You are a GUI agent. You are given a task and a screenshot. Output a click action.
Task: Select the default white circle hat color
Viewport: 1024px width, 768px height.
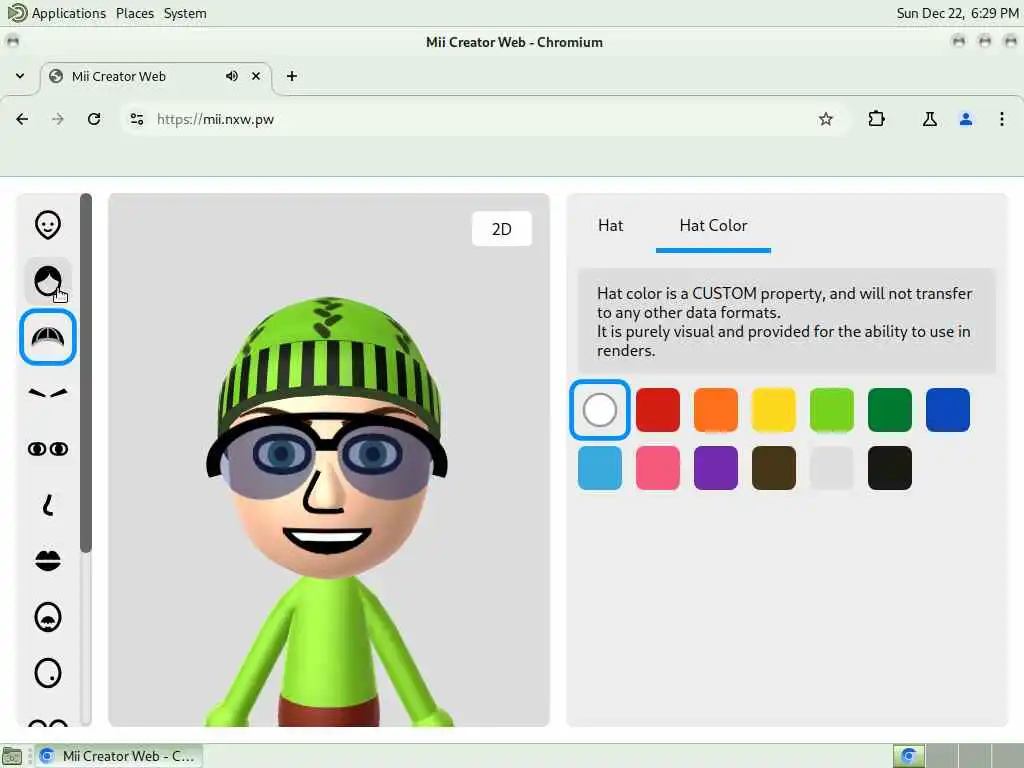point(600,410)
